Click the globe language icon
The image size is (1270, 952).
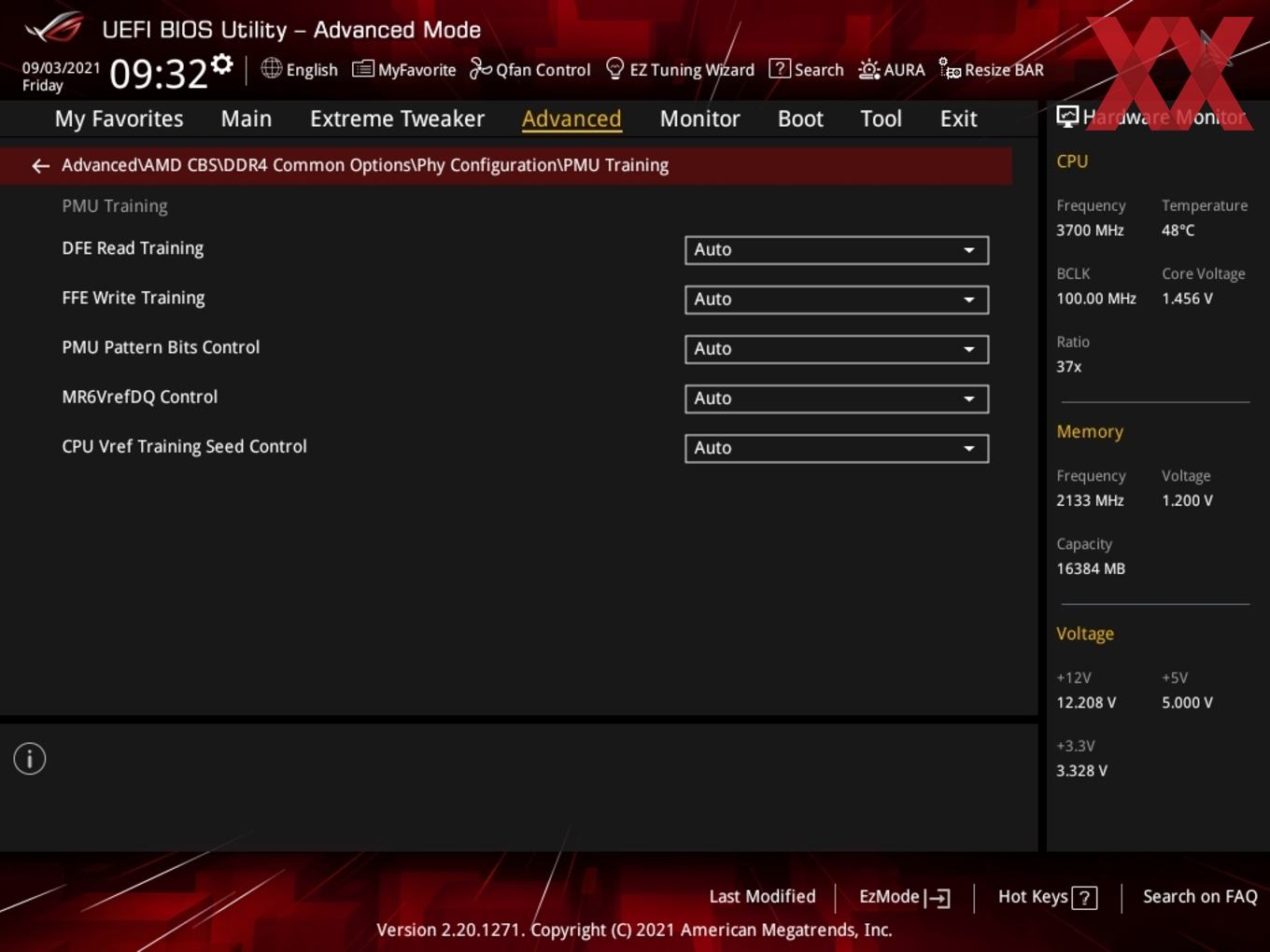[x=271, y=68]
